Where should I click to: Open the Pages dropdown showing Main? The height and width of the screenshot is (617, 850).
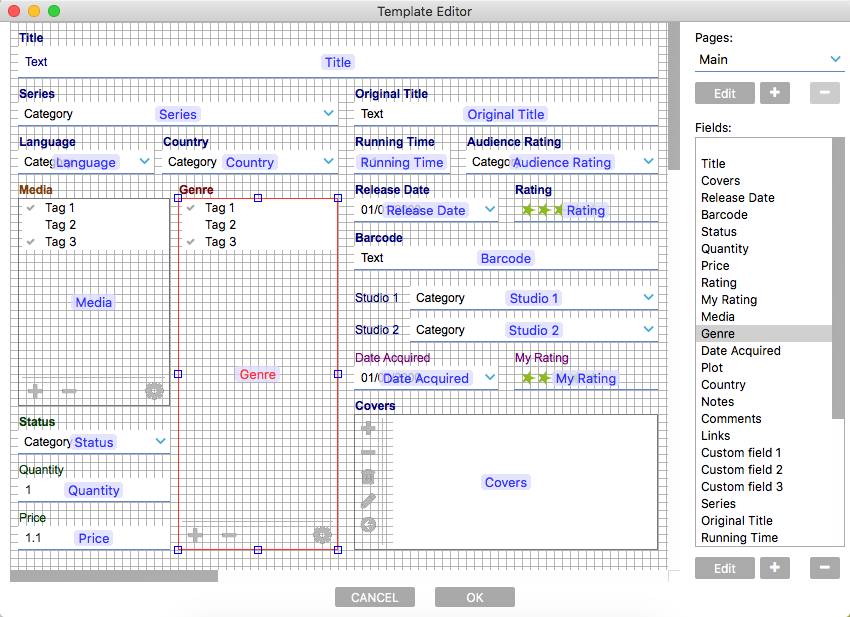coord(769,60)
